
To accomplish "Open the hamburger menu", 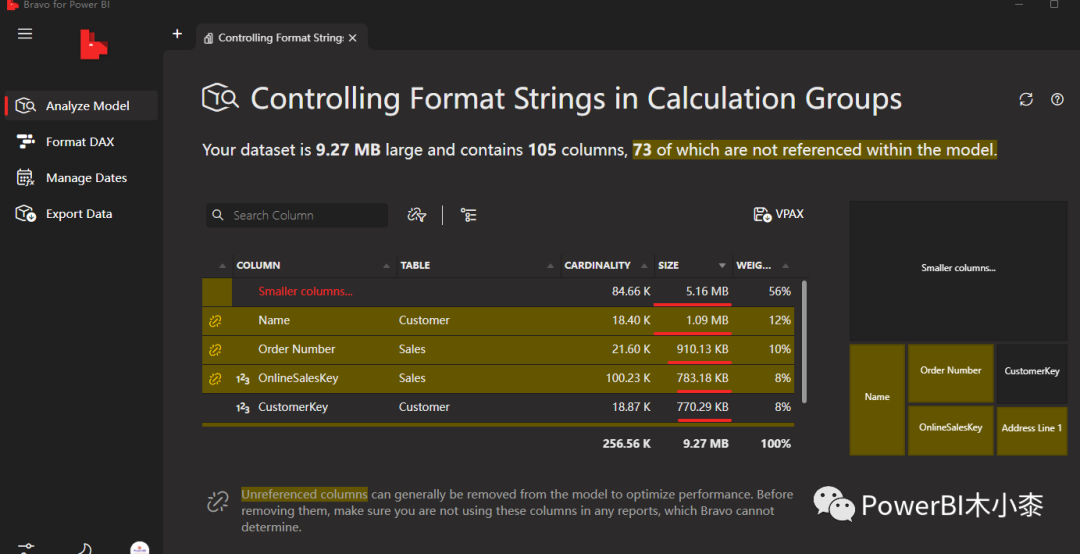I will point(25,34).
